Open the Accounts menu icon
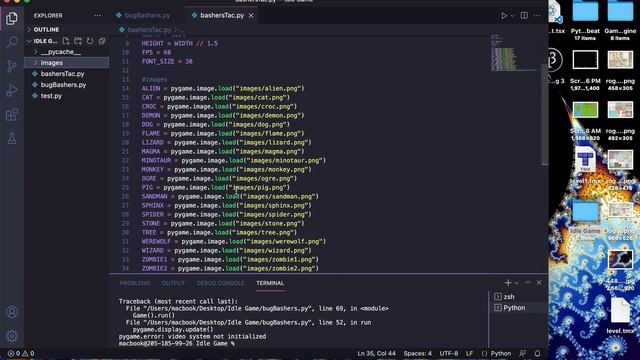The height and width of the screenshot is (360, 640). click(12, 312)
